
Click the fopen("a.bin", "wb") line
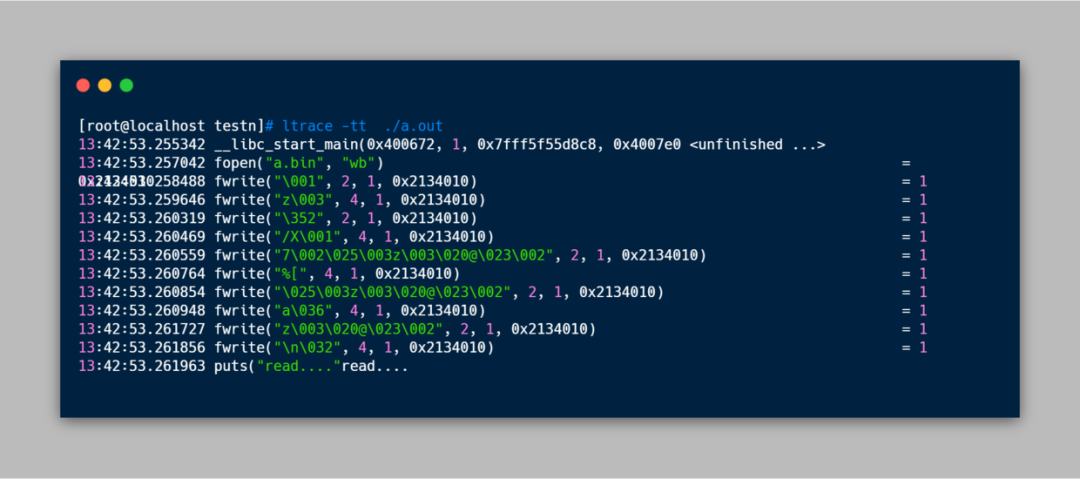[298, 163]
